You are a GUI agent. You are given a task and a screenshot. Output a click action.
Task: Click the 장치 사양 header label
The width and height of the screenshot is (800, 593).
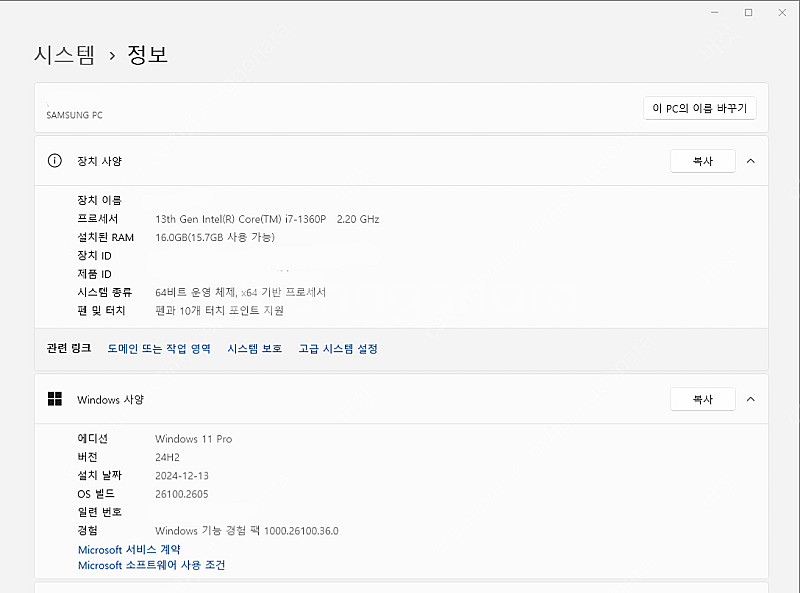tap(99, 161)
